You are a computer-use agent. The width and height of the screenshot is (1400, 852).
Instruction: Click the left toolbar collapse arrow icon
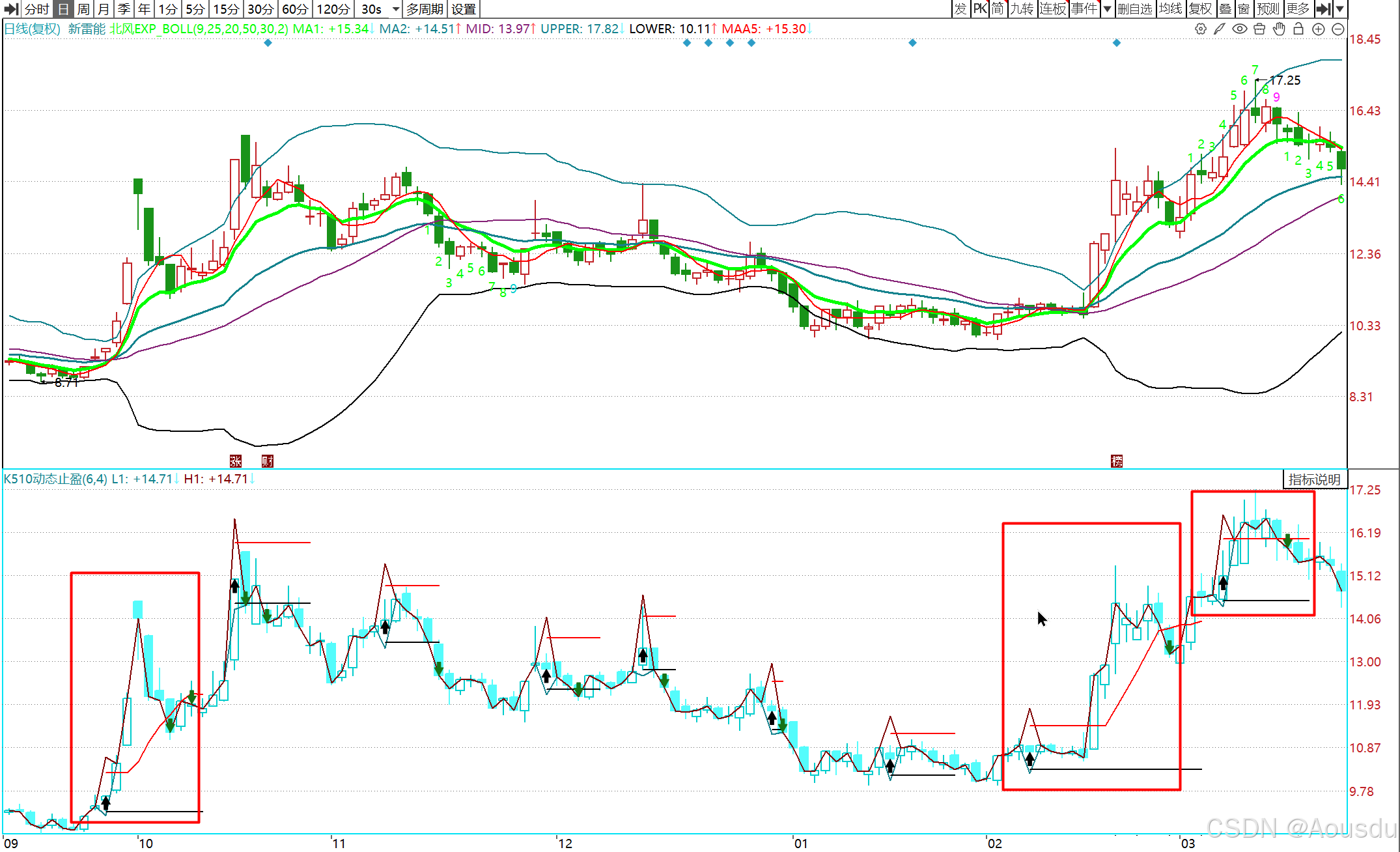11,8
